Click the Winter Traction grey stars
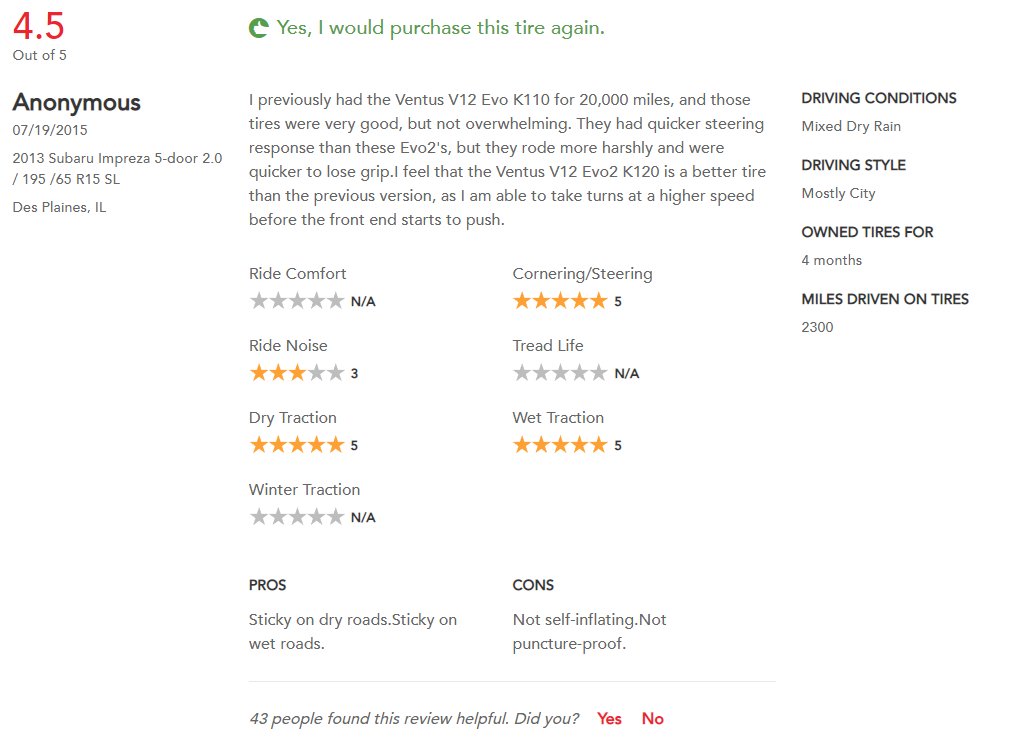 pyautogui.click(x=297, y=517)
